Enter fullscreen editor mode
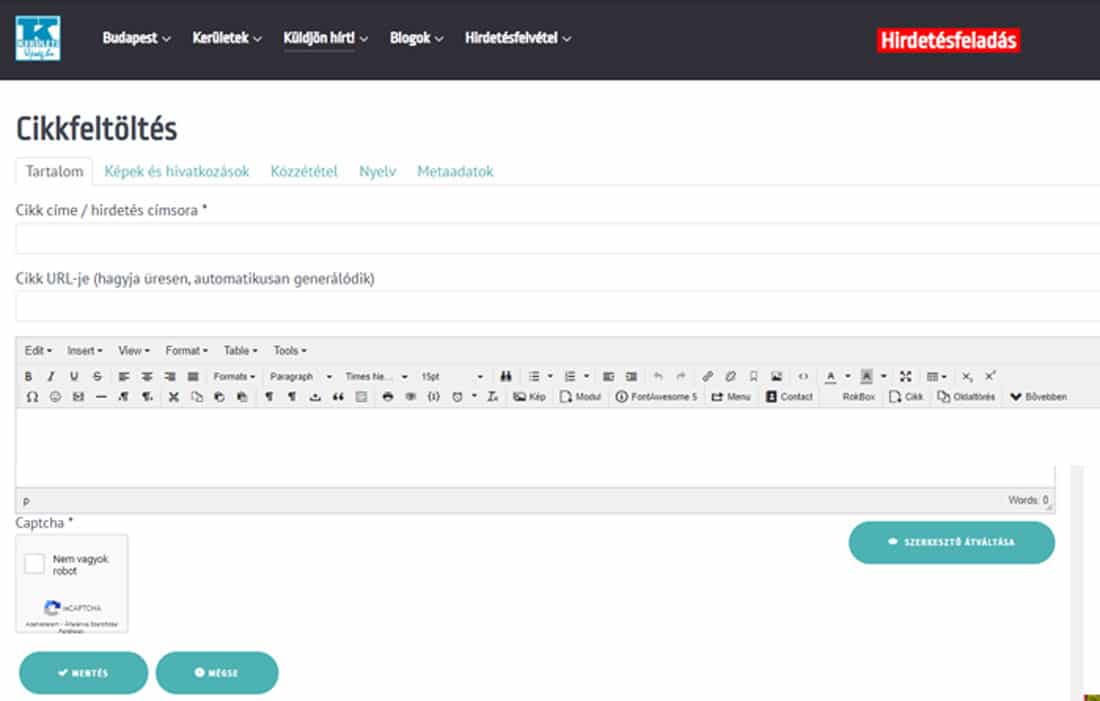Viewport: 1100px width, 701px height. tap(905, 377)
